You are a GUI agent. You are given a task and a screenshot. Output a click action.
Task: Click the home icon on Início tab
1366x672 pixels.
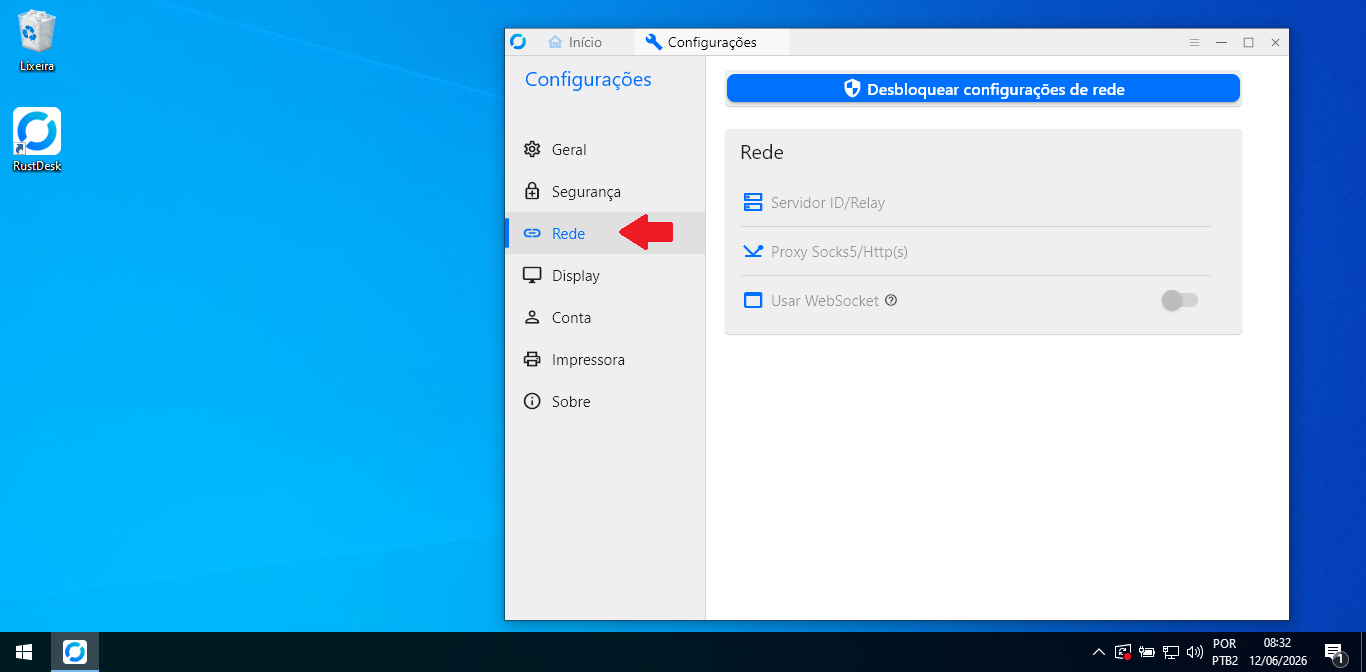(555, 42)
